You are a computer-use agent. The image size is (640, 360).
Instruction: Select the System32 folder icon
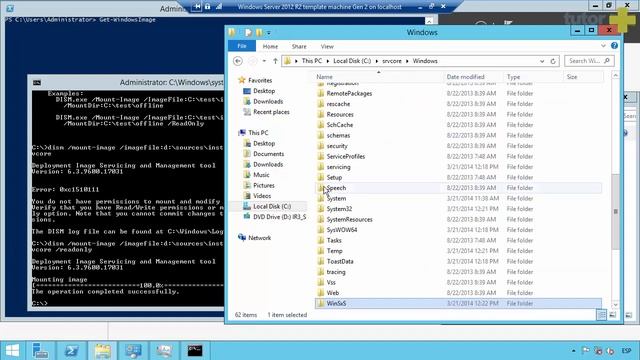click(x=321, y=209)
